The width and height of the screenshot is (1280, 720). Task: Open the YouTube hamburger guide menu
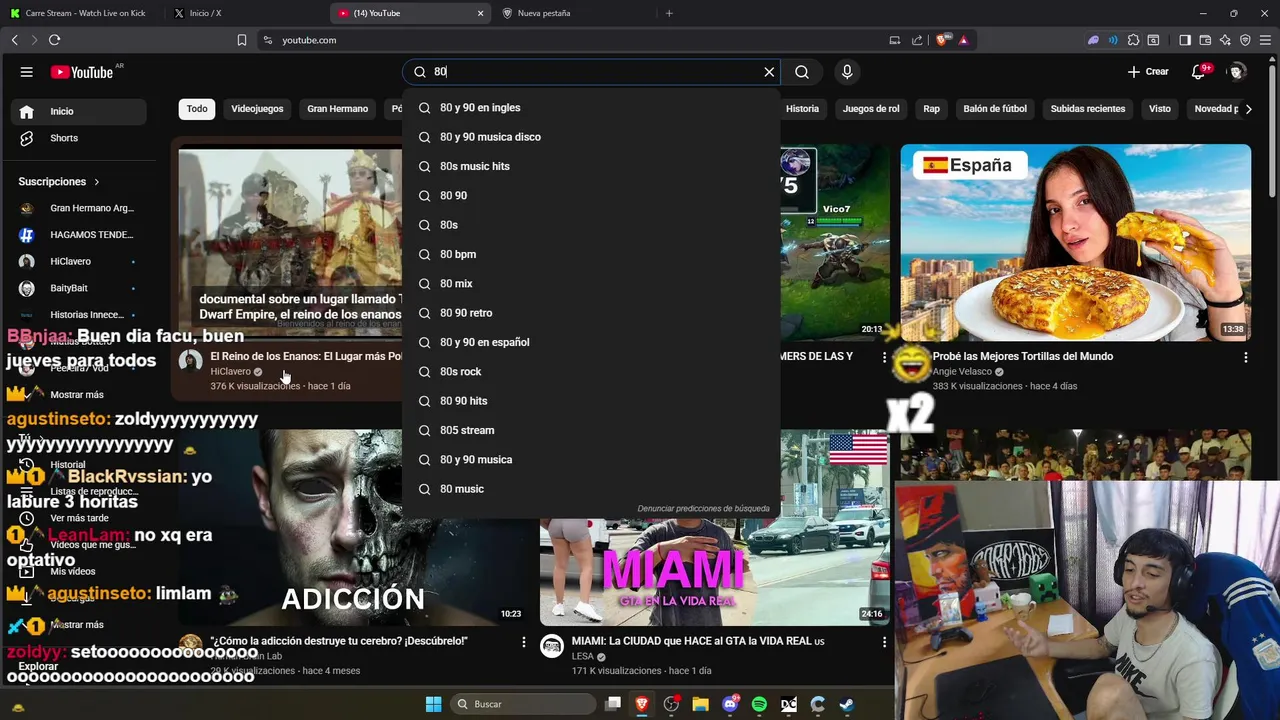click(x=27, y=72)
